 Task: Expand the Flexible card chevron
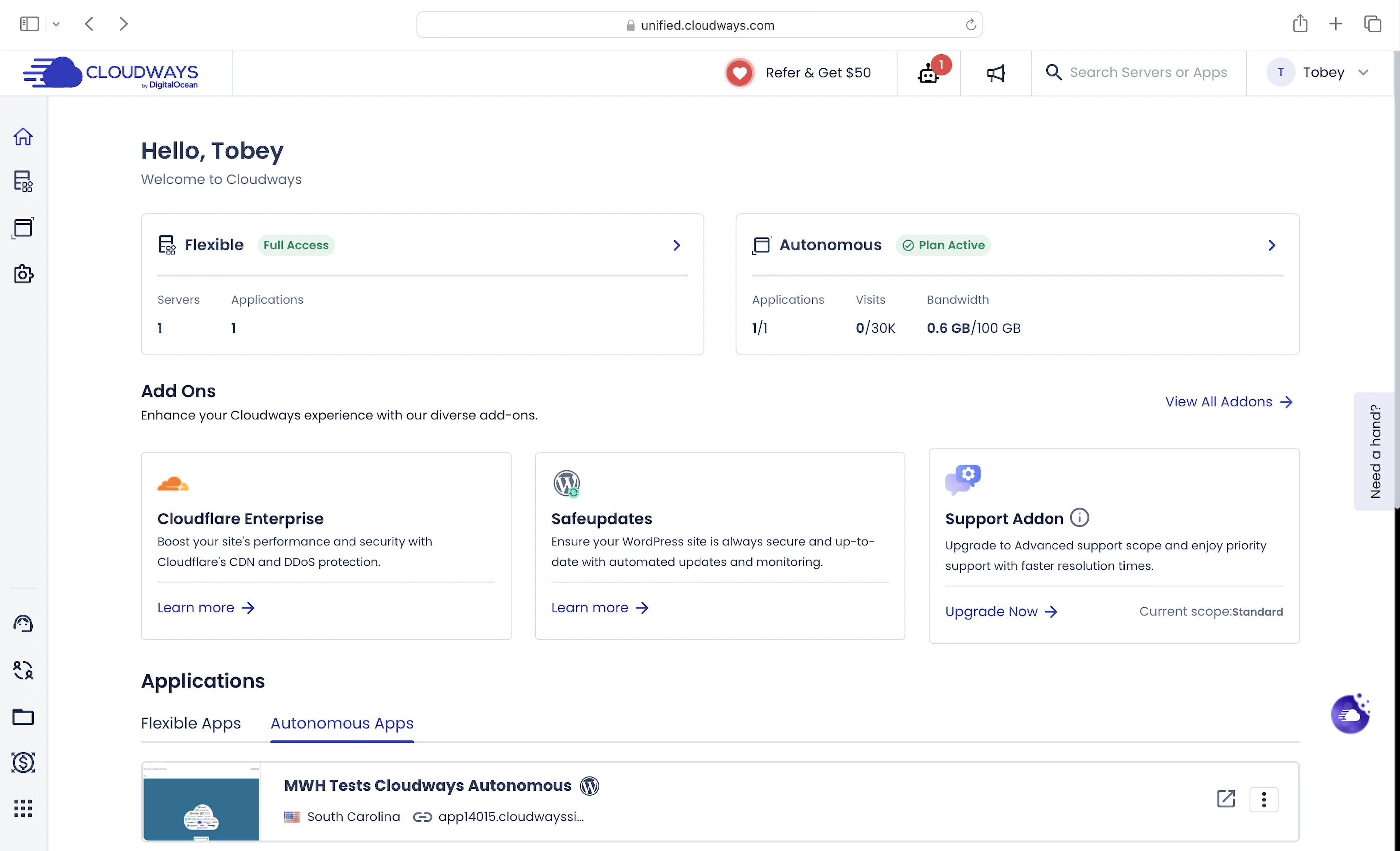click(x=676, y=245)
